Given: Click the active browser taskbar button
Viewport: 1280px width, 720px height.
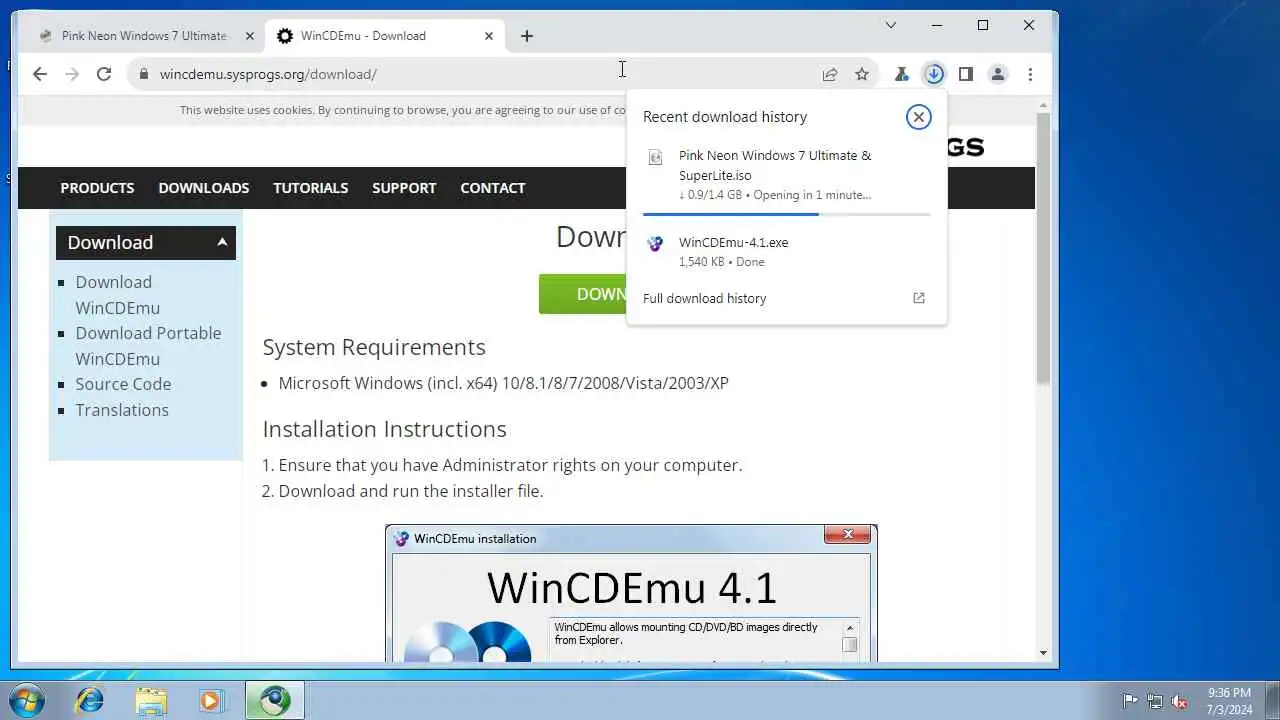Looking at the screenshot, I should [x=274, y=700].
